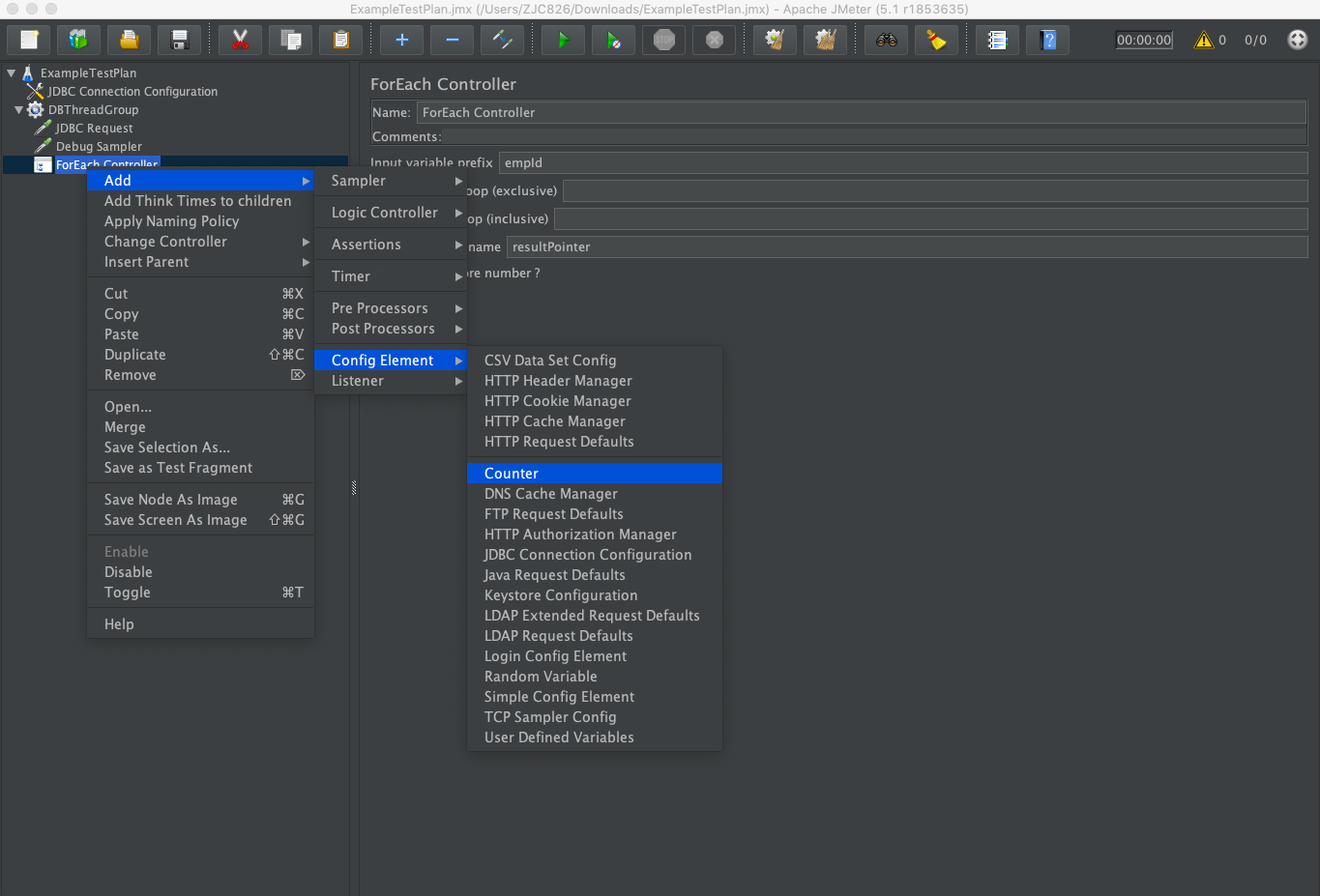The image size is (1320, 896).
Task: Start the test with green play icon
Action: [x=563, y=40]
